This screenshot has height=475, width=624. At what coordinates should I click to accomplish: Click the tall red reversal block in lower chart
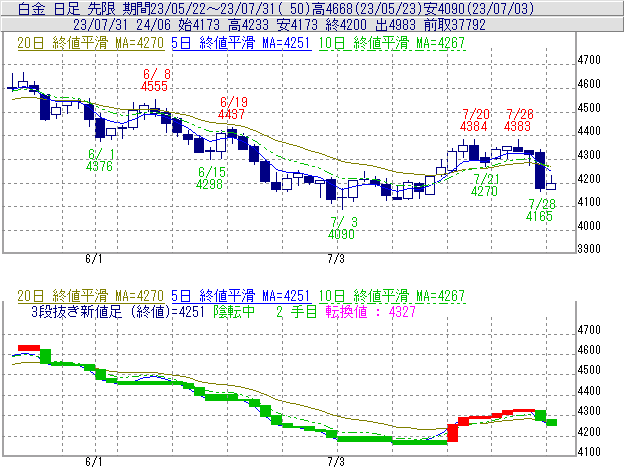point(452,433)
